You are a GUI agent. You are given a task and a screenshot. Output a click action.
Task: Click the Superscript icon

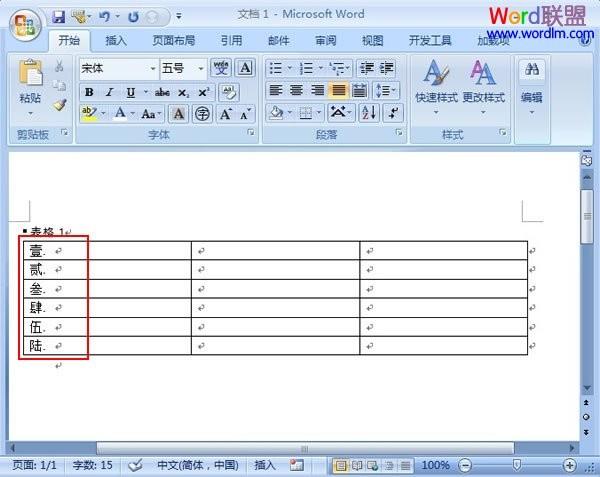pos(204,92)
